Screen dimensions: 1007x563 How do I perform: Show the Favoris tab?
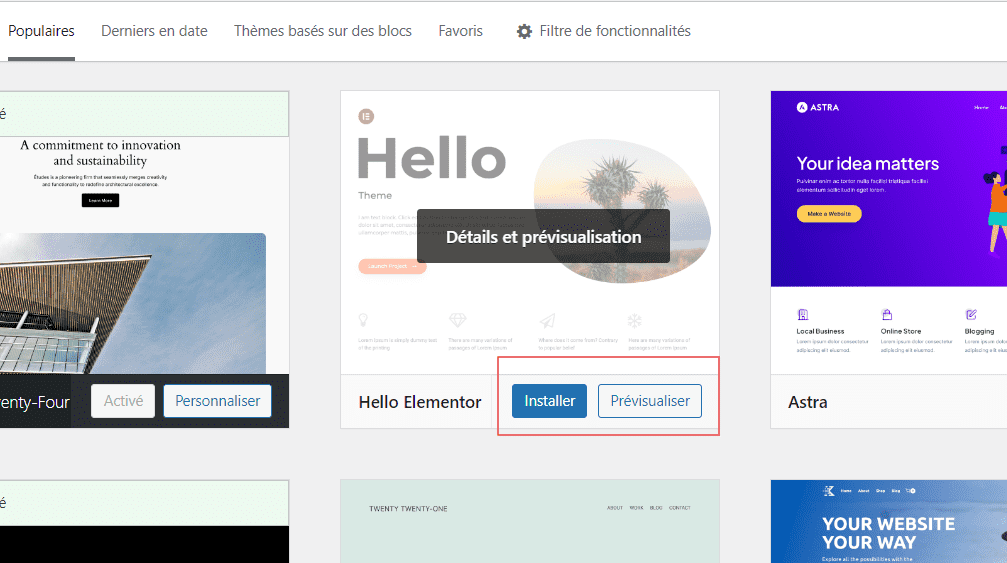tap(460, 31)
